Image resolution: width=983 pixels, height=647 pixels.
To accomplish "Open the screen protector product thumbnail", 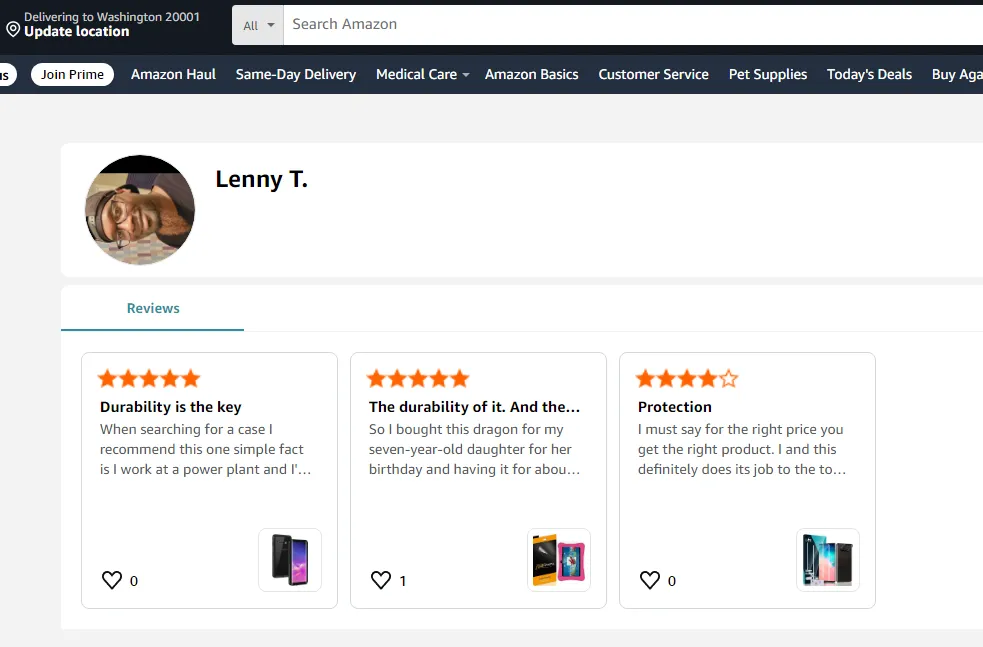I will click(828, 560).
